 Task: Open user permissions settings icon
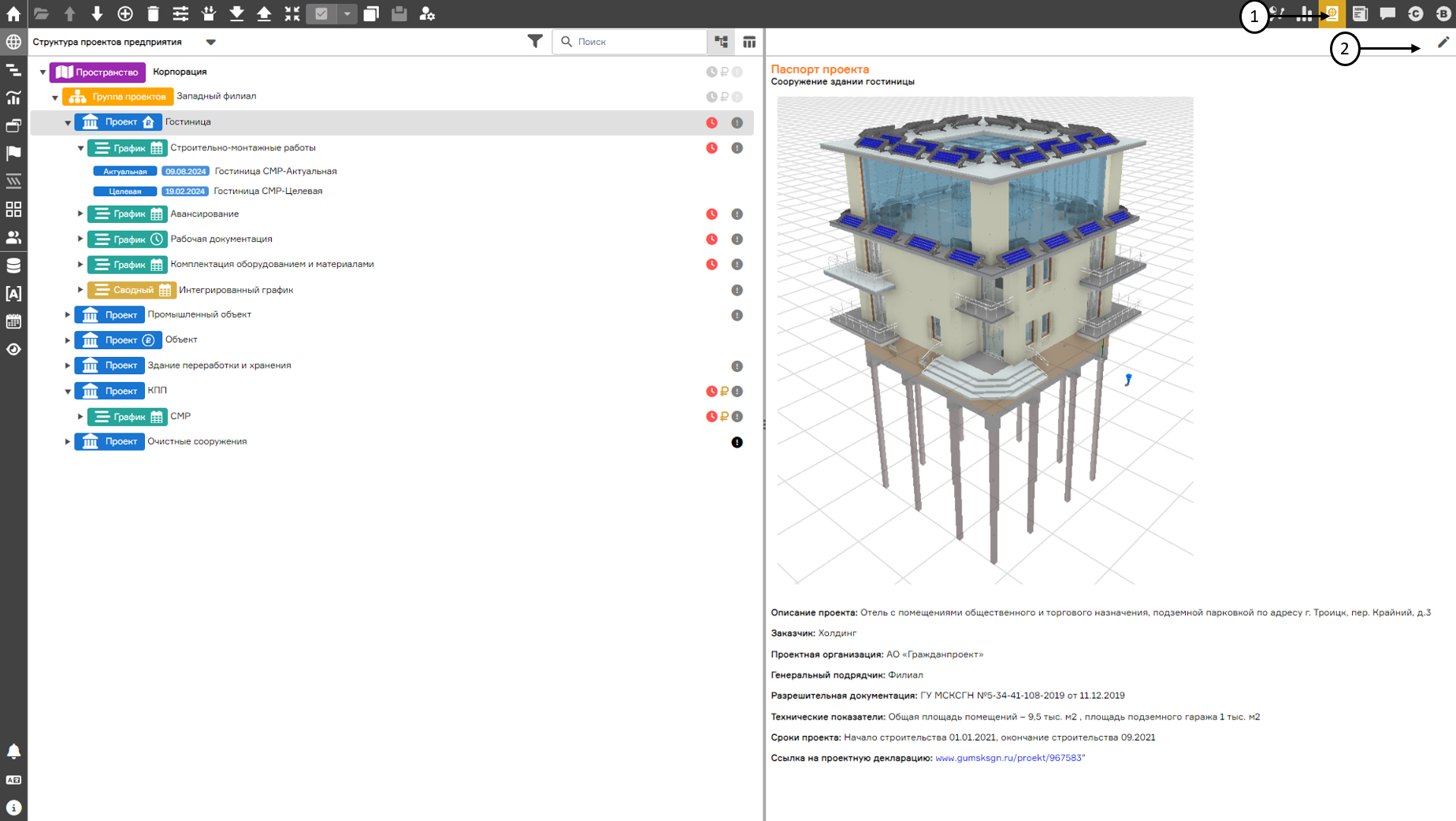(x=427, y=13)
